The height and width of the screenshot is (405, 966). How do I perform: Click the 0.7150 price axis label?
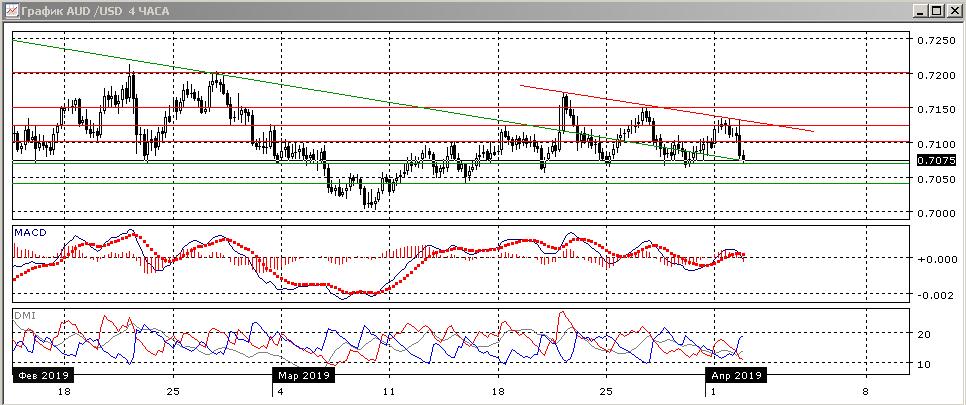tap(935, 110)
